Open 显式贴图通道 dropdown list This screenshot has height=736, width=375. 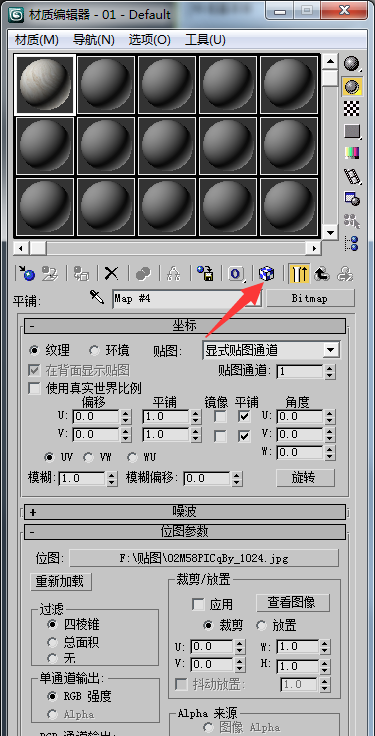pos(271,350)
